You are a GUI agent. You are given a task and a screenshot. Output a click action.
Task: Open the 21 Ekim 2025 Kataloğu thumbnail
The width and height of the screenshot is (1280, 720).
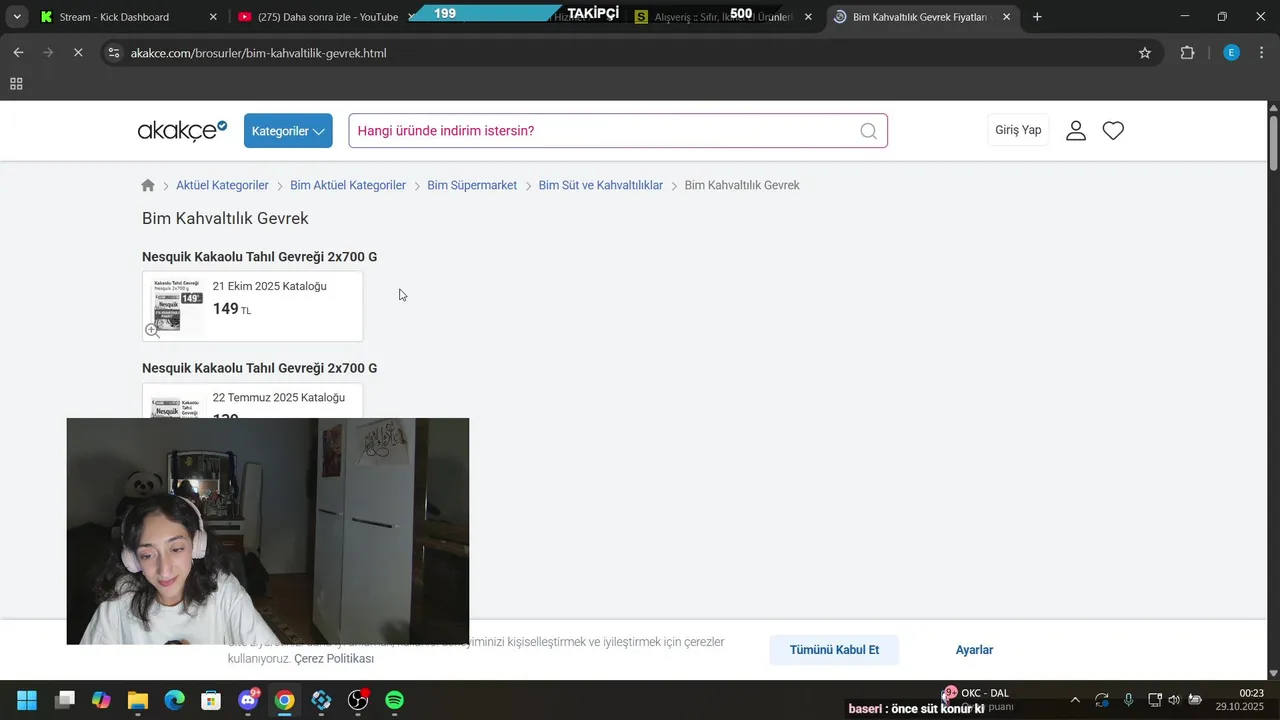[x=177, y=305]
